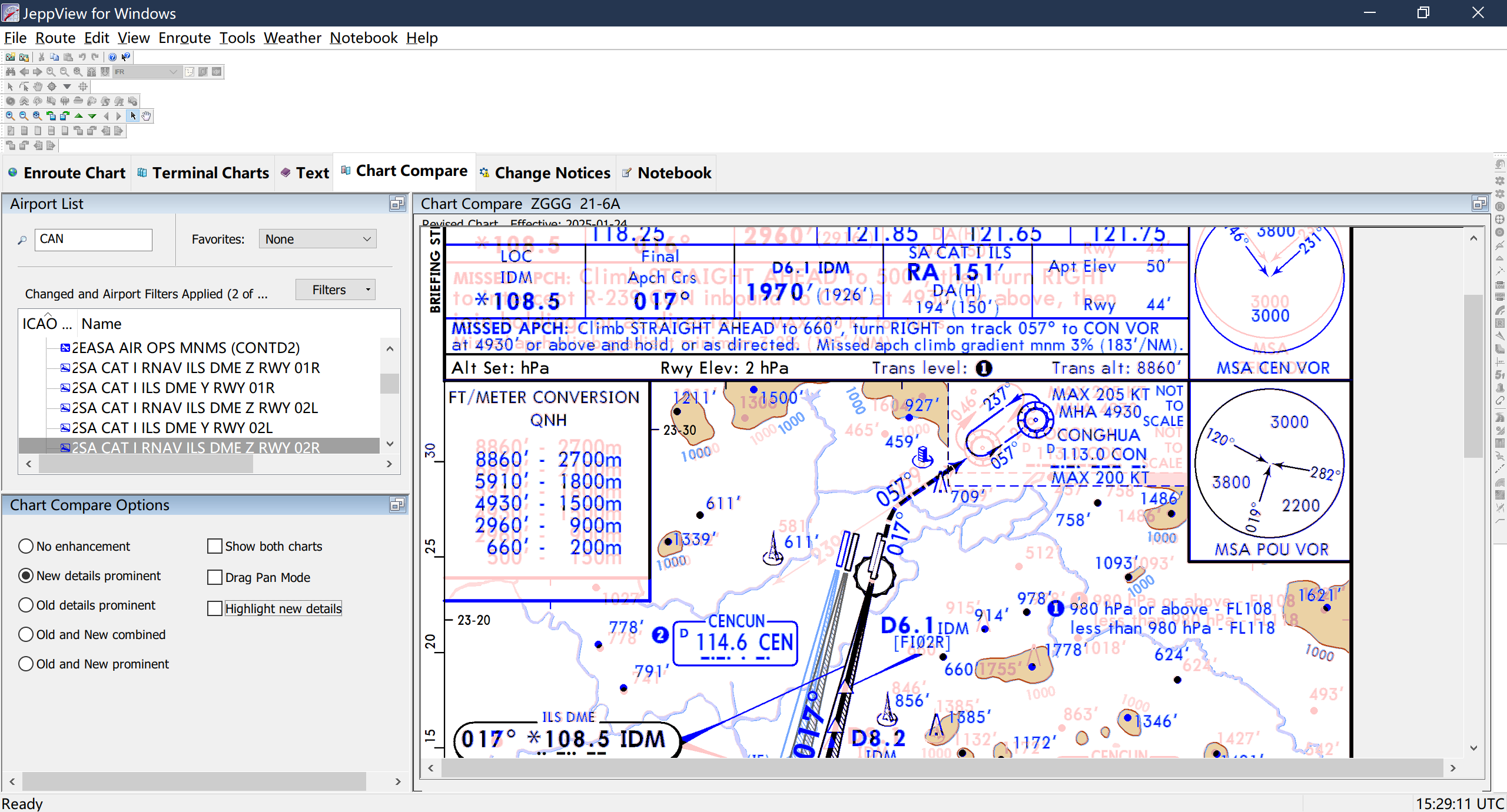Click the Name column header
Screen dimensions: 1507x812
[x=101, y=324]
